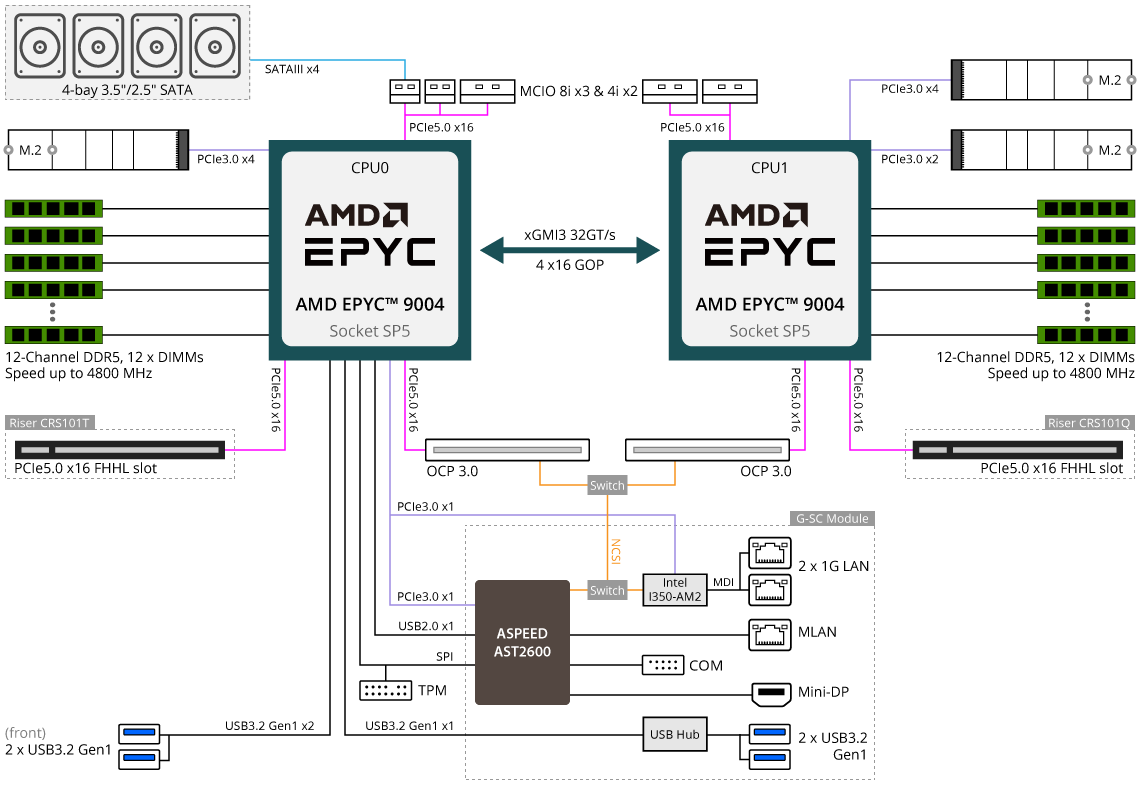This screenshot has width=1140, height=790.
Task: Click the M.2 module on PCIe3.0 x4 from CPU1
Action: pyautogui.click(x=1042, y=80)
